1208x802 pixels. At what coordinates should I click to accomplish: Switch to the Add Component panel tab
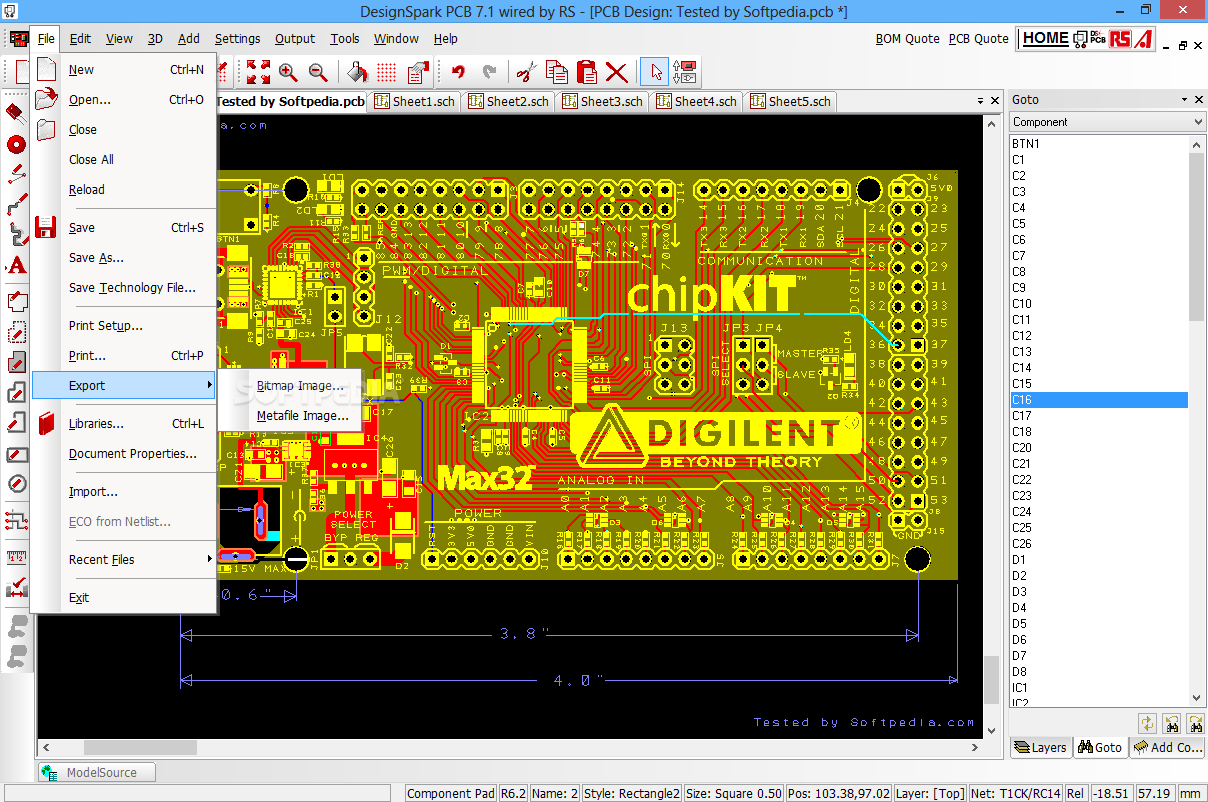(1168, 747)
